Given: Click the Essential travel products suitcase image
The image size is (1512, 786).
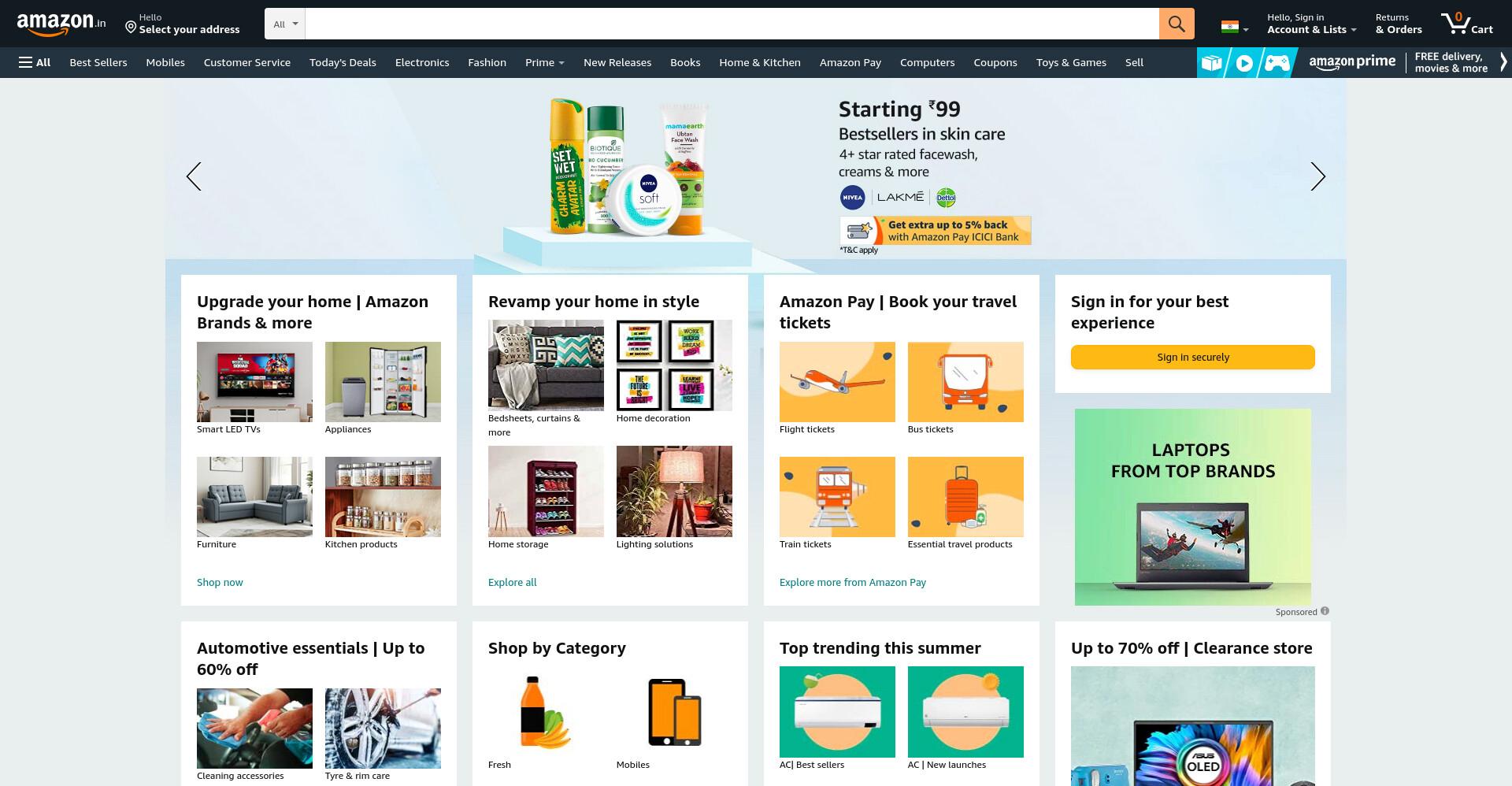Looking at the screenshot, I should pos(965,497).
